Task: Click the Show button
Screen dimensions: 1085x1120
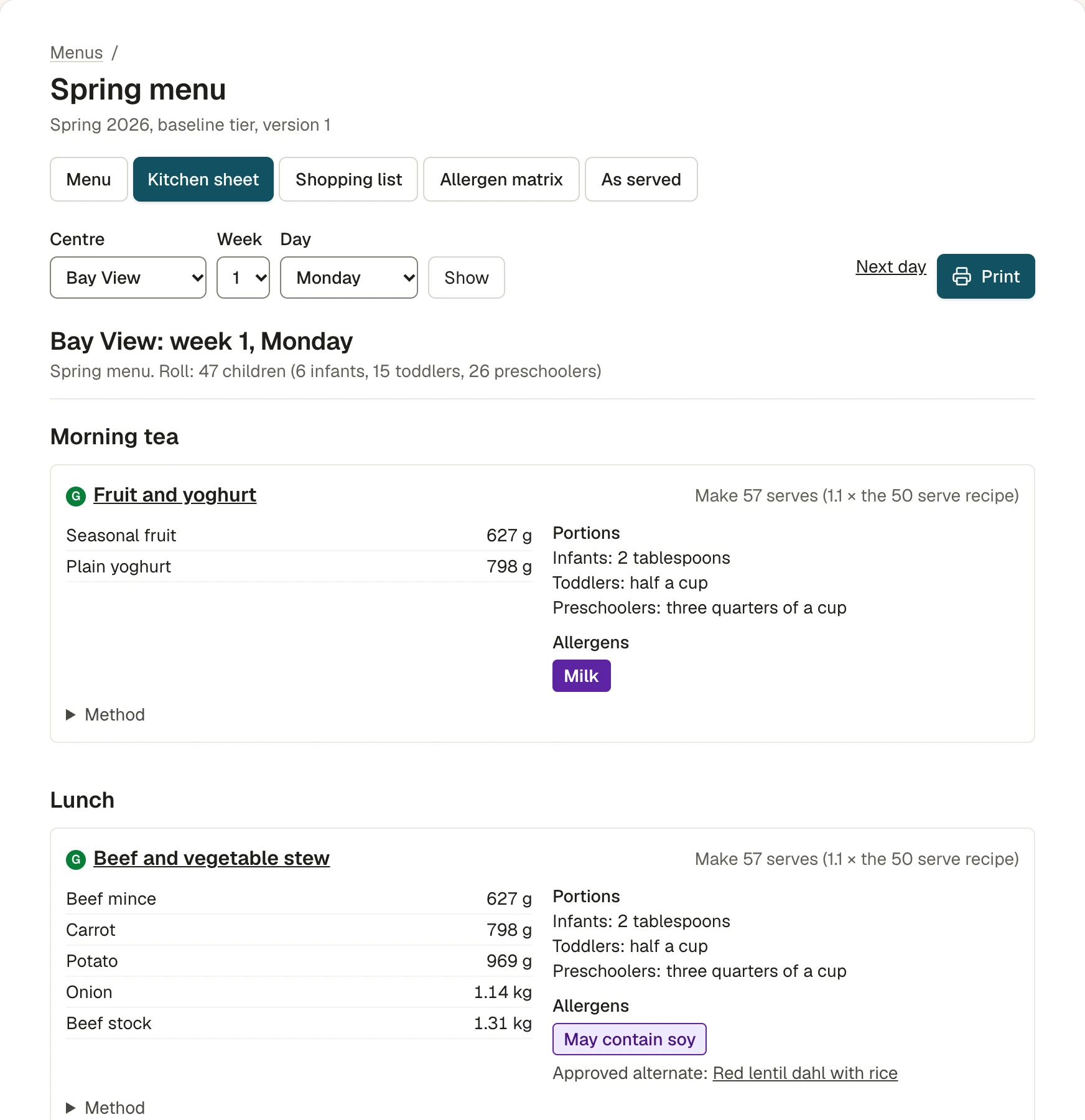Action: (467, 278)
